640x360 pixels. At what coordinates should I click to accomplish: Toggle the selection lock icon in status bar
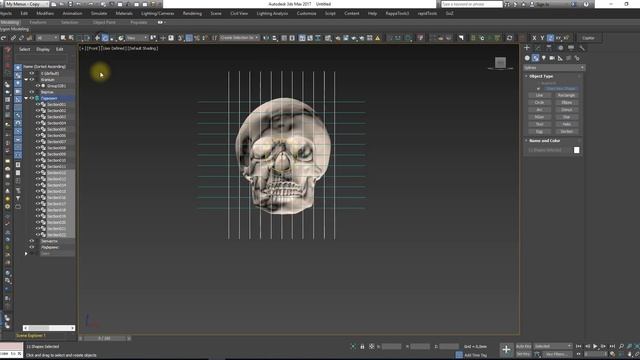[362, 347]
